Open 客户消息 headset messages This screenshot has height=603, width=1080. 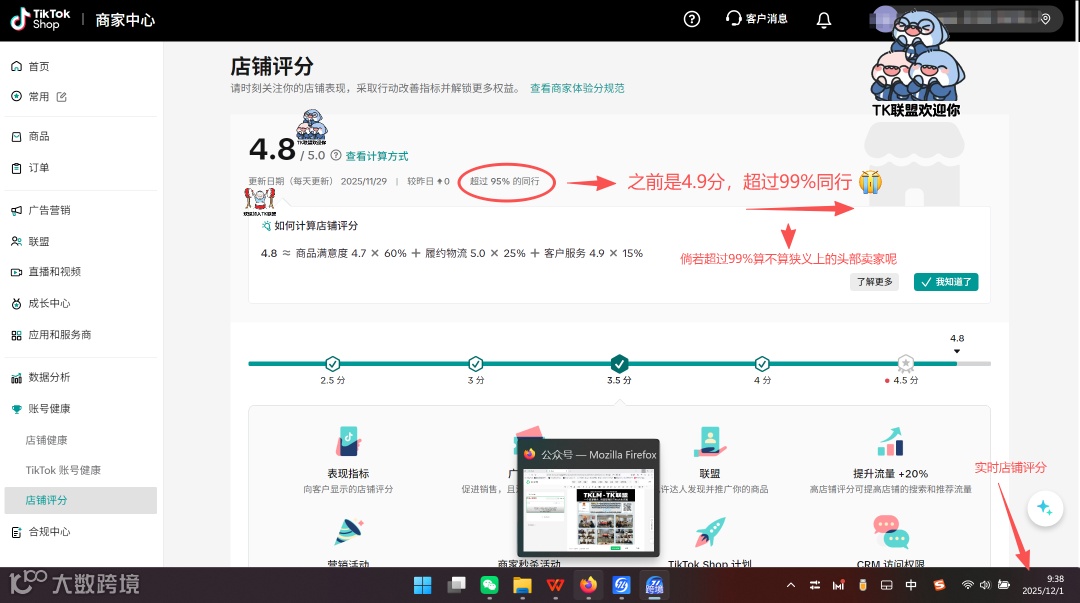pos(756,19)
